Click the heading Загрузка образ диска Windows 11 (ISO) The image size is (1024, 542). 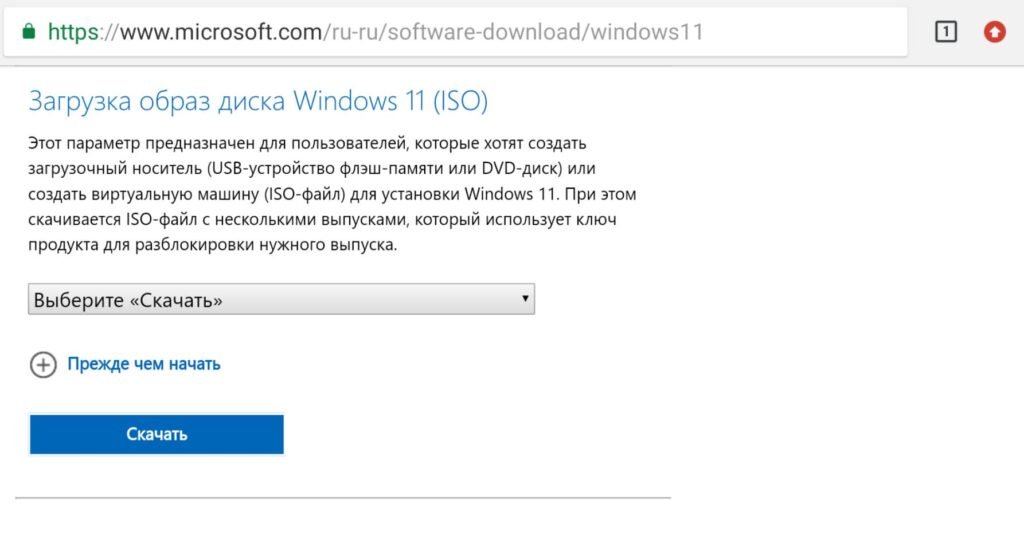(258, 101)
